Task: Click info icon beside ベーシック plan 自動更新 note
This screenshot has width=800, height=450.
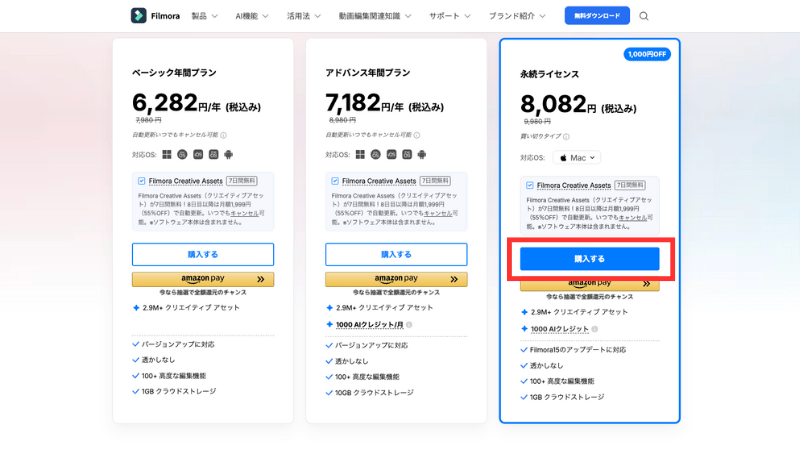Action: [223, 135]
